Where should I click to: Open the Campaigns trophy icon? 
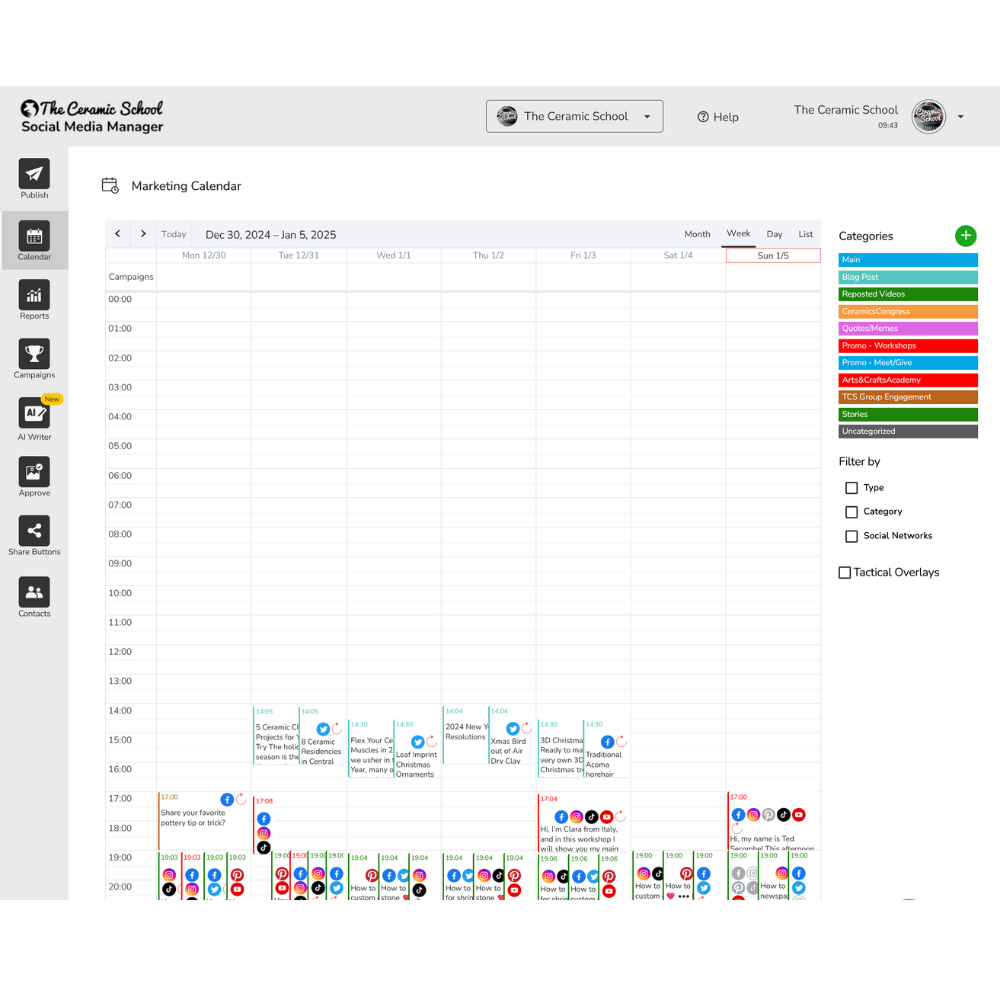[34, 354]
